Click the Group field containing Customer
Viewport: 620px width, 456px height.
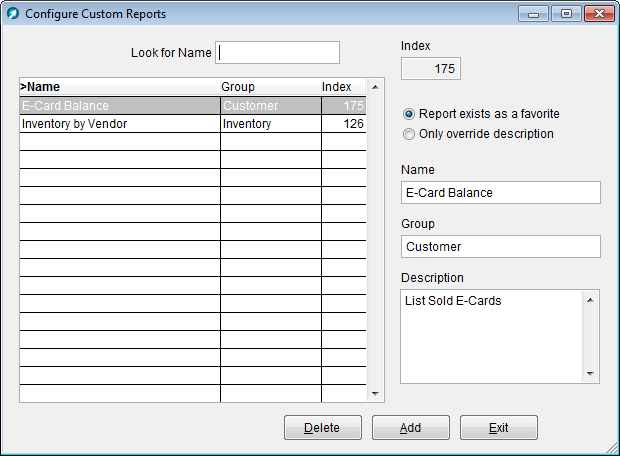coord(501,247)
